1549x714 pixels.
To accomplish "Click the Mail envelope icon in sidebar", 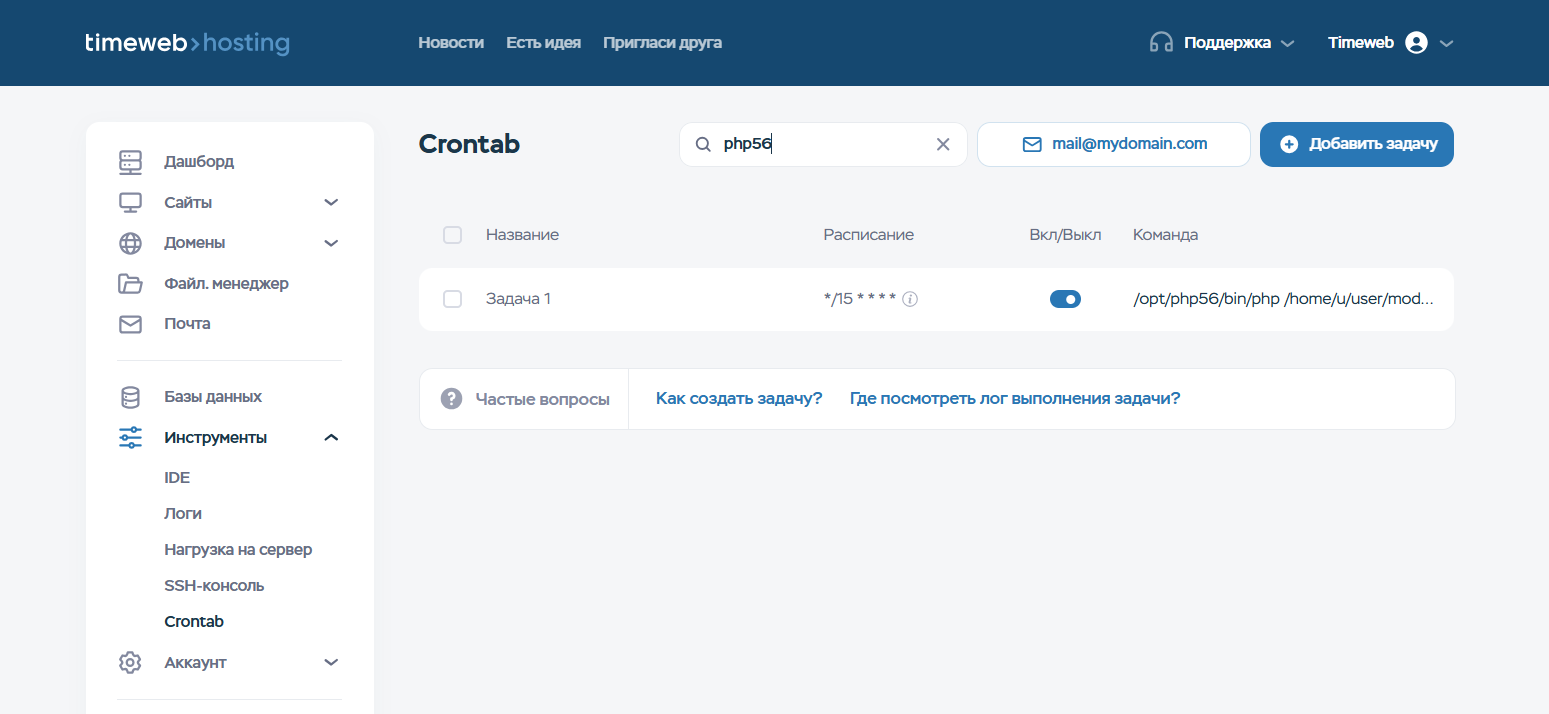I will coord(130,324).
